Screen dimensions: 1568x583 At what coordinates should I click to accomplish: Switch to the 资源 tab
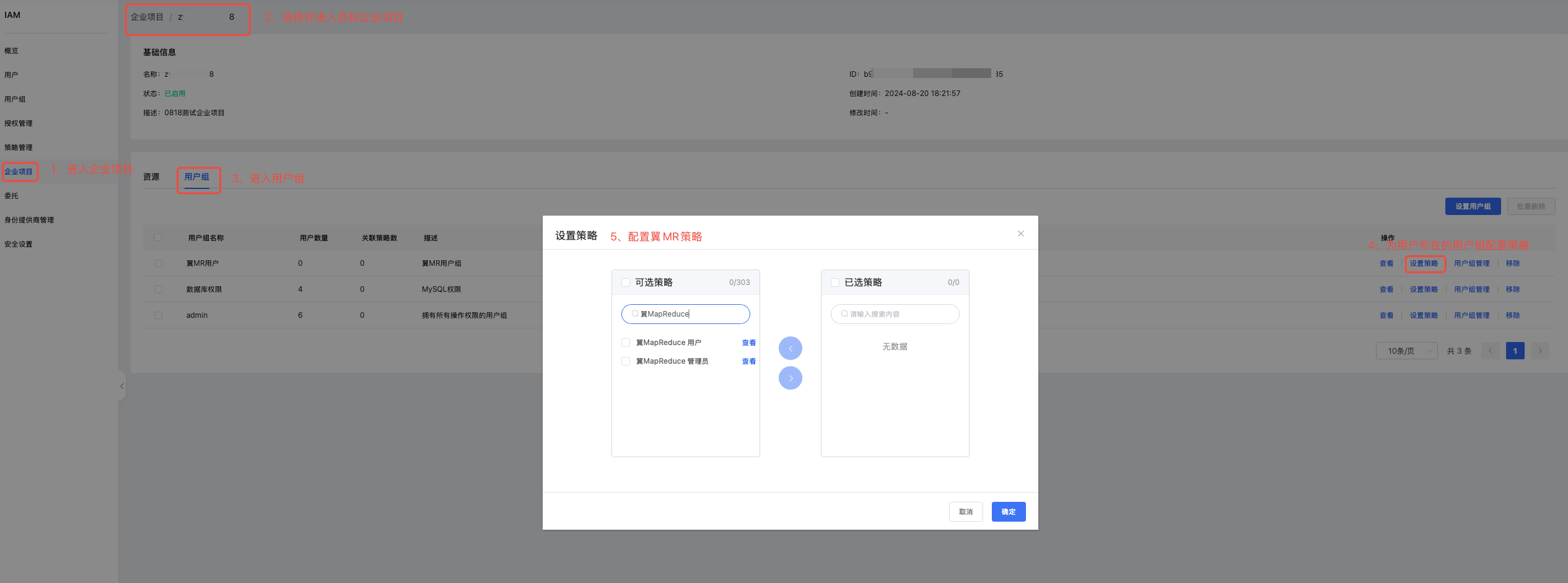[x=151, y=177]
